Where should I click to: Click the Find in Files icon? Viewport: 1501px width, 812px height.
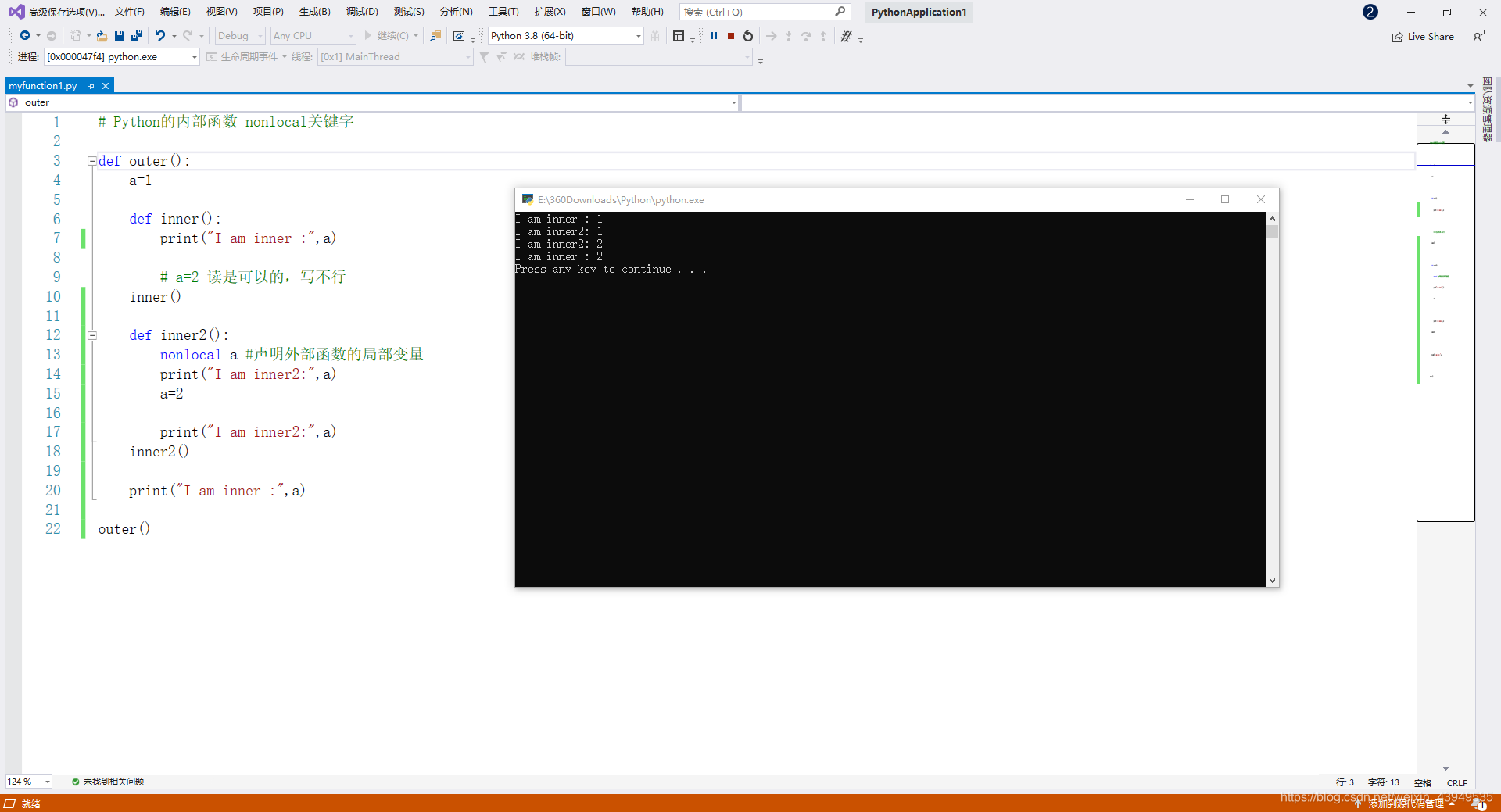pyautogui.click(x=435, y=36)
